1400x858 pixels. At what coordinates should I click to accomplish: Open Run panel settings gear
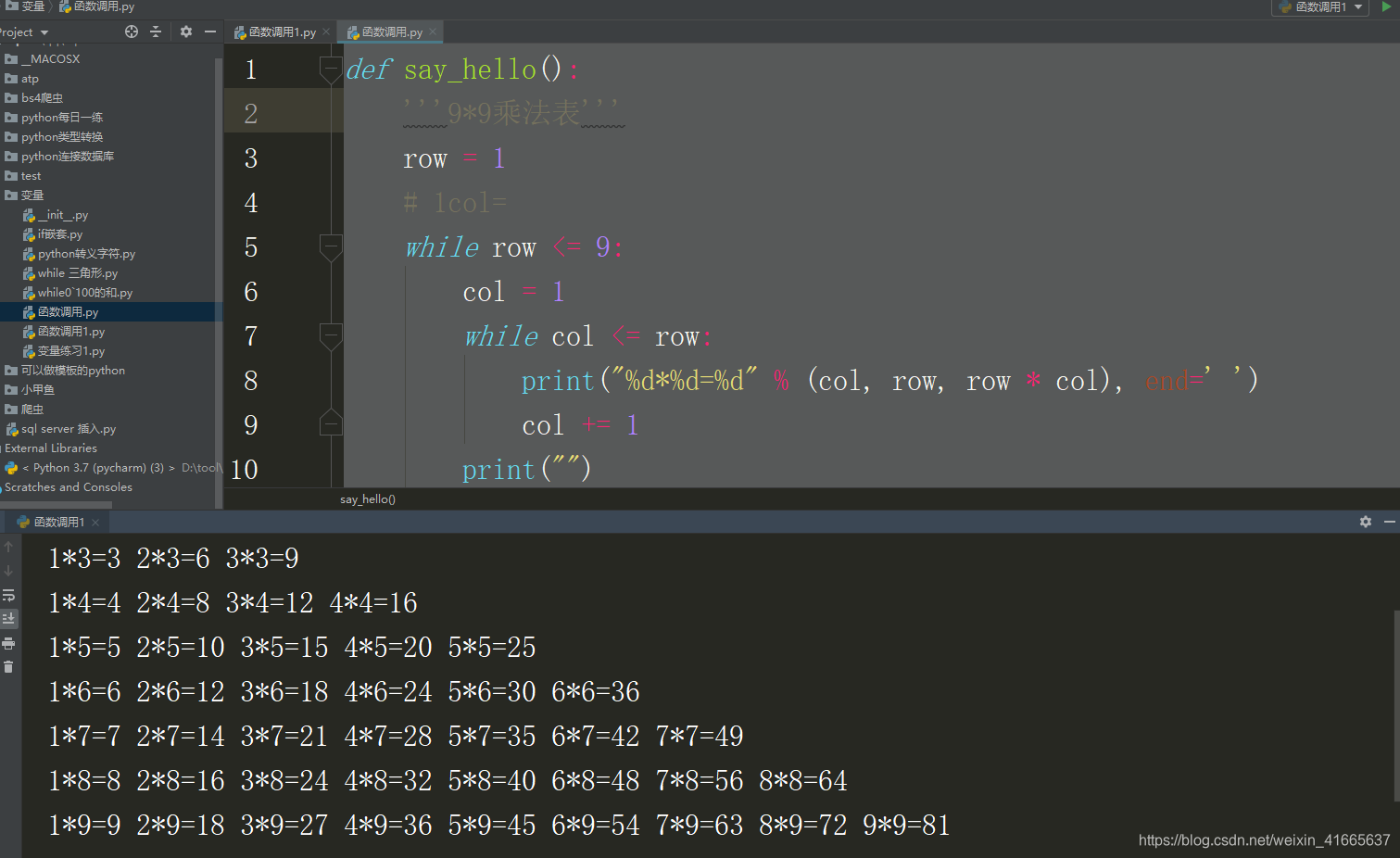1366,522
